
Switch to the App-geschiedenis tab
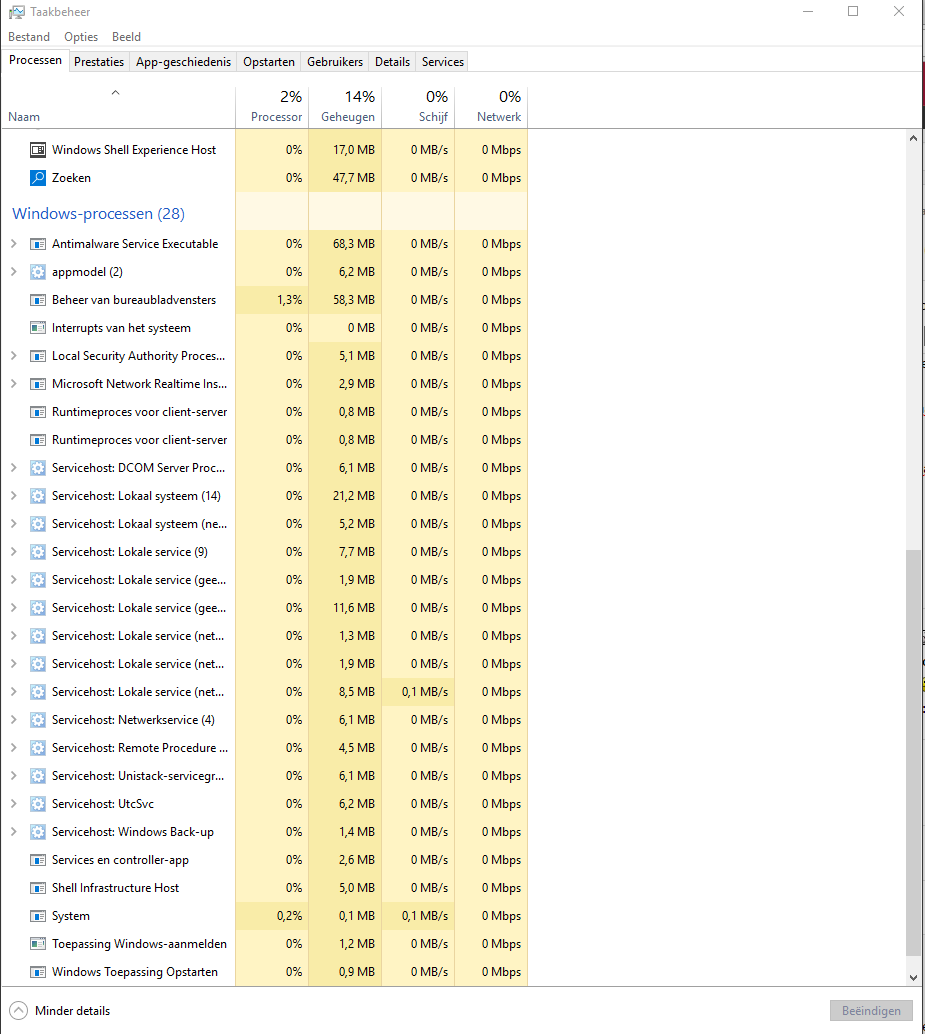pos(183,62)
